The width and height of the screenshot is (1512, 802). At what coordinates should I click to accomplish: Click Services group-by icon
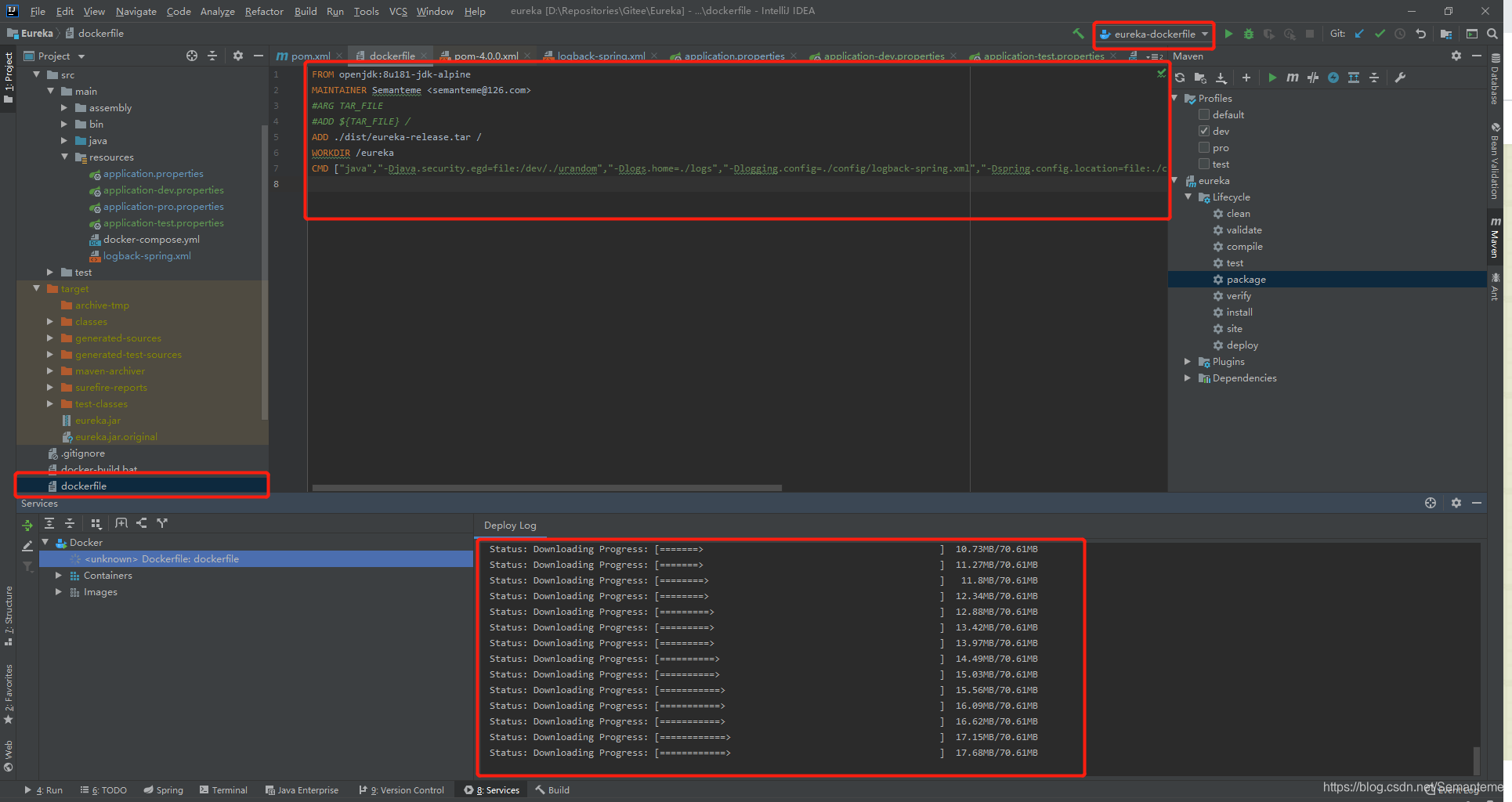[x=96, y=523]
